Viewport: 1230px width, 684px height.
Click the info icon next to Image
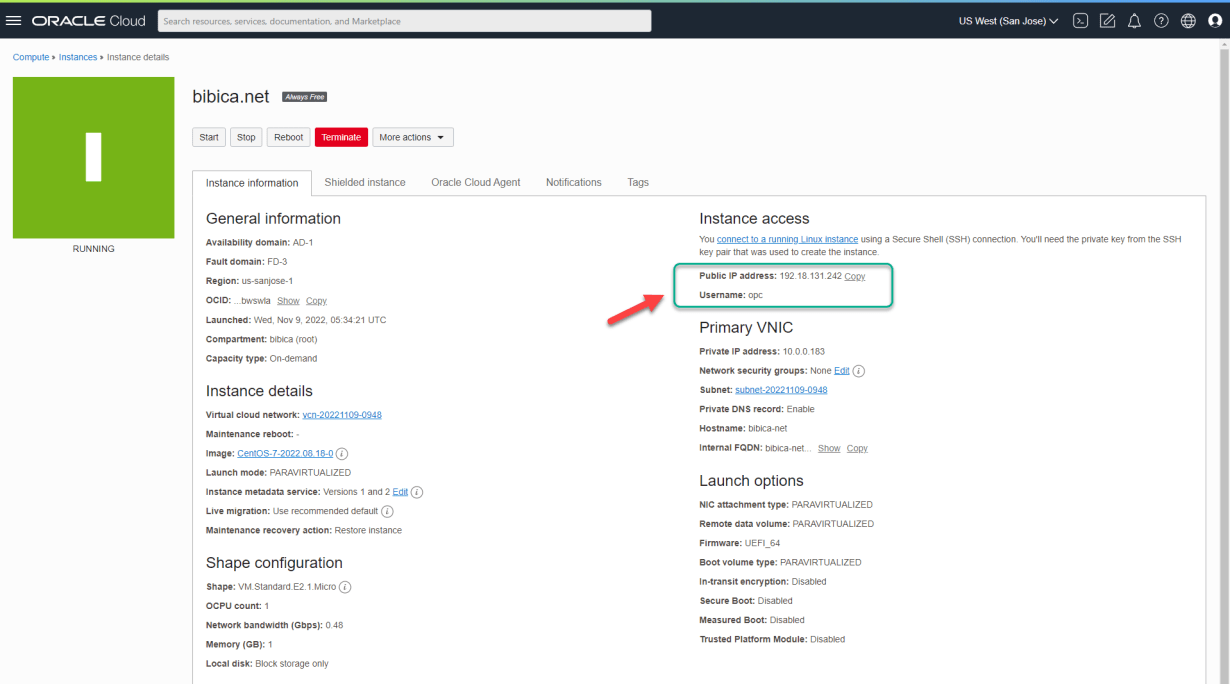click(x=342, y=454)
